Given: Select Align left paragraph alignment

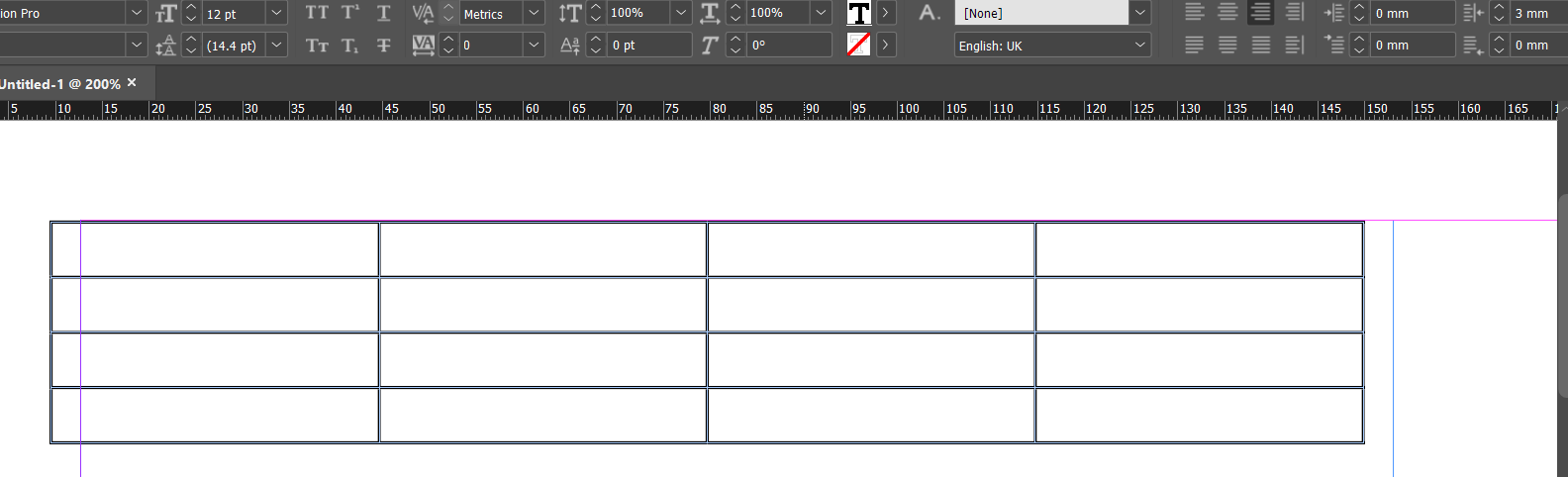Looking at the screenshot, I should [x=1195, y=13].
